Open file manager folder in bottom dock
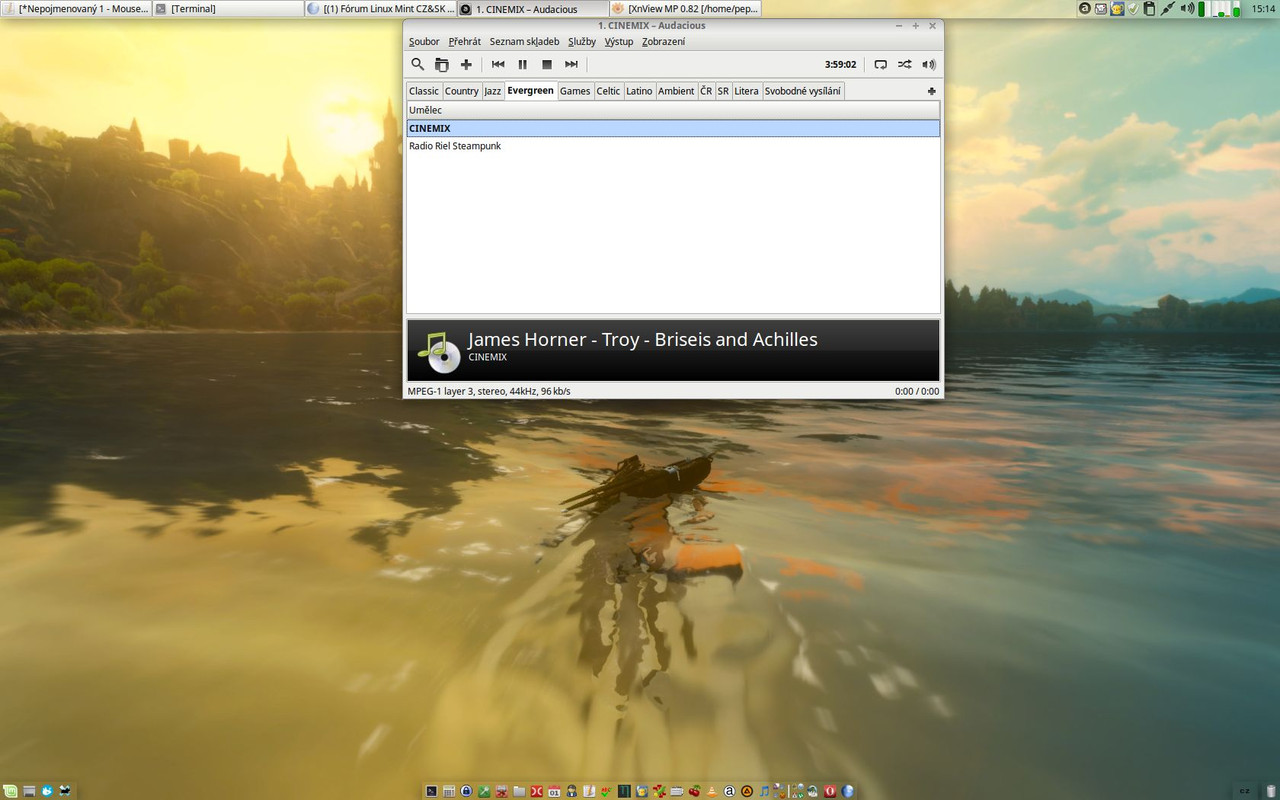Image resolution: width=1280 pixels, height=800 pixels. [519, 791]
